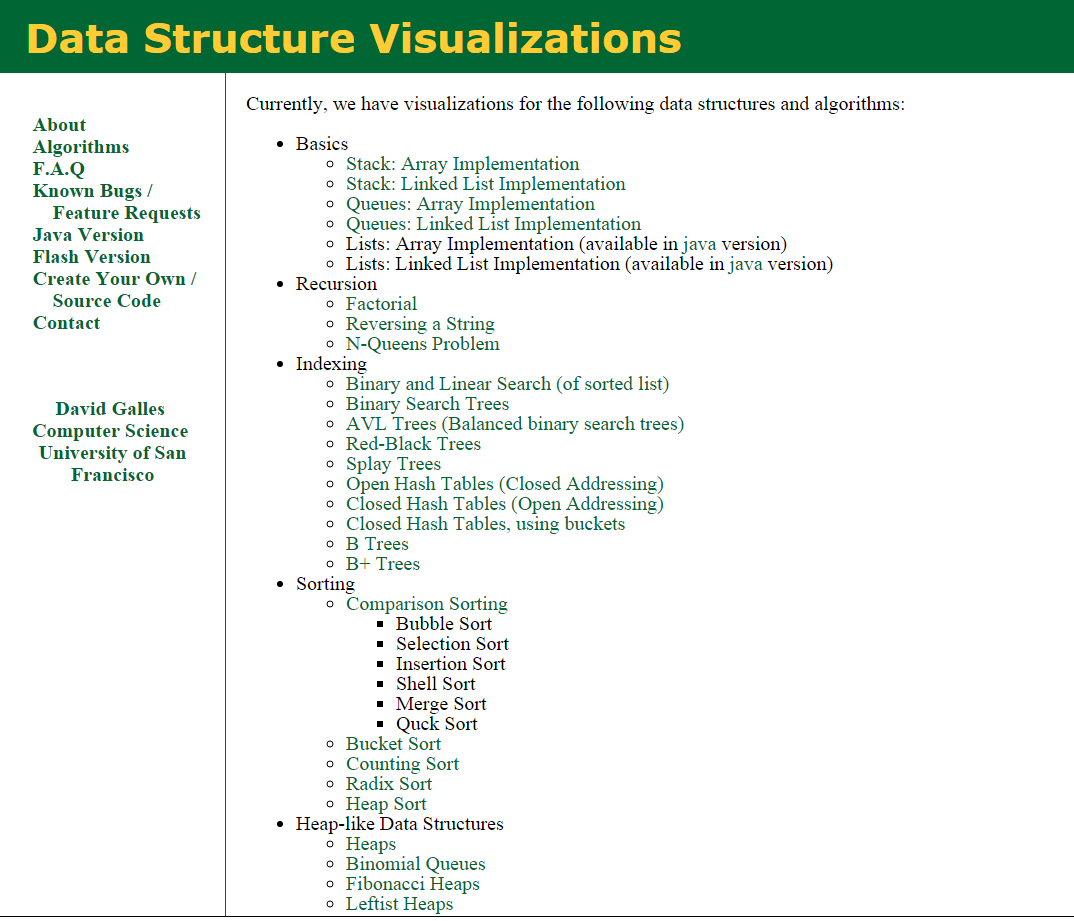Viewport: 1074px width, 921px height.
Task: Switch to the Java Version
Action: 88,234
